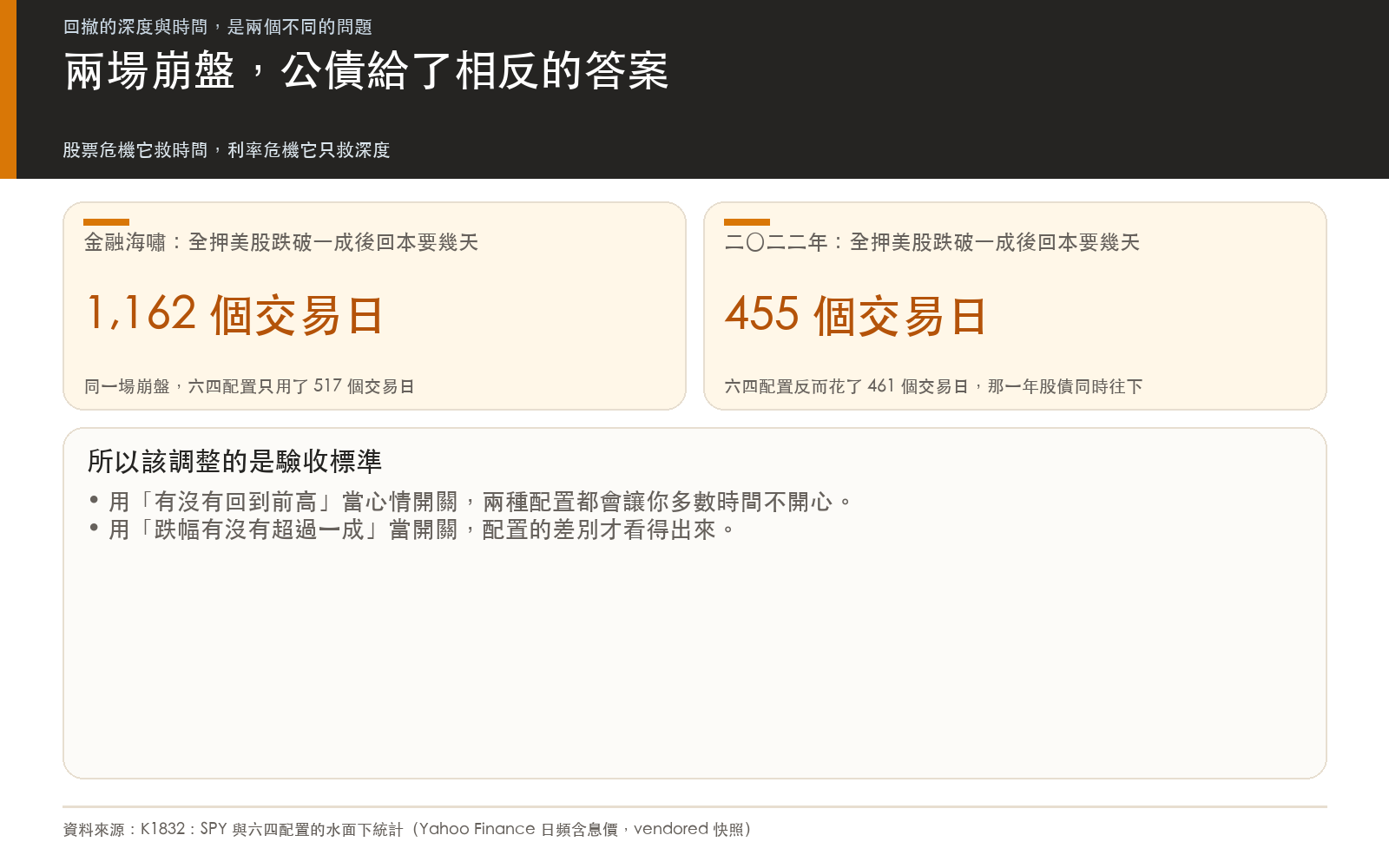Select the note 同一場崩盤，六四配置只用了 517 個交易日
The width and height of the screenshot is (1389, 868).
pos(249,386)
